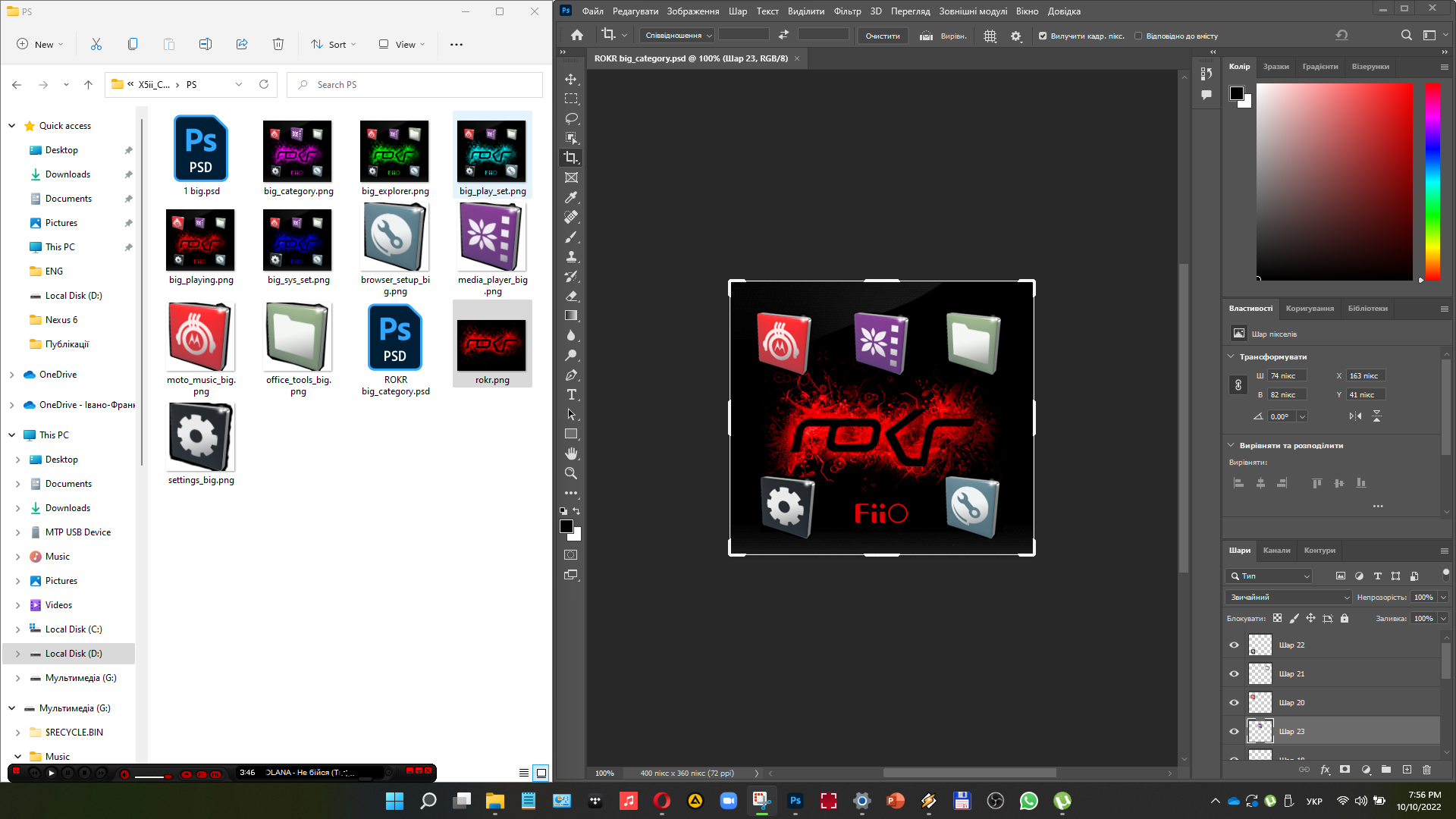This screenshot has height=819, width=1456.
Task: Select the Horizontal Type tool
Action: tap(571, 394)
